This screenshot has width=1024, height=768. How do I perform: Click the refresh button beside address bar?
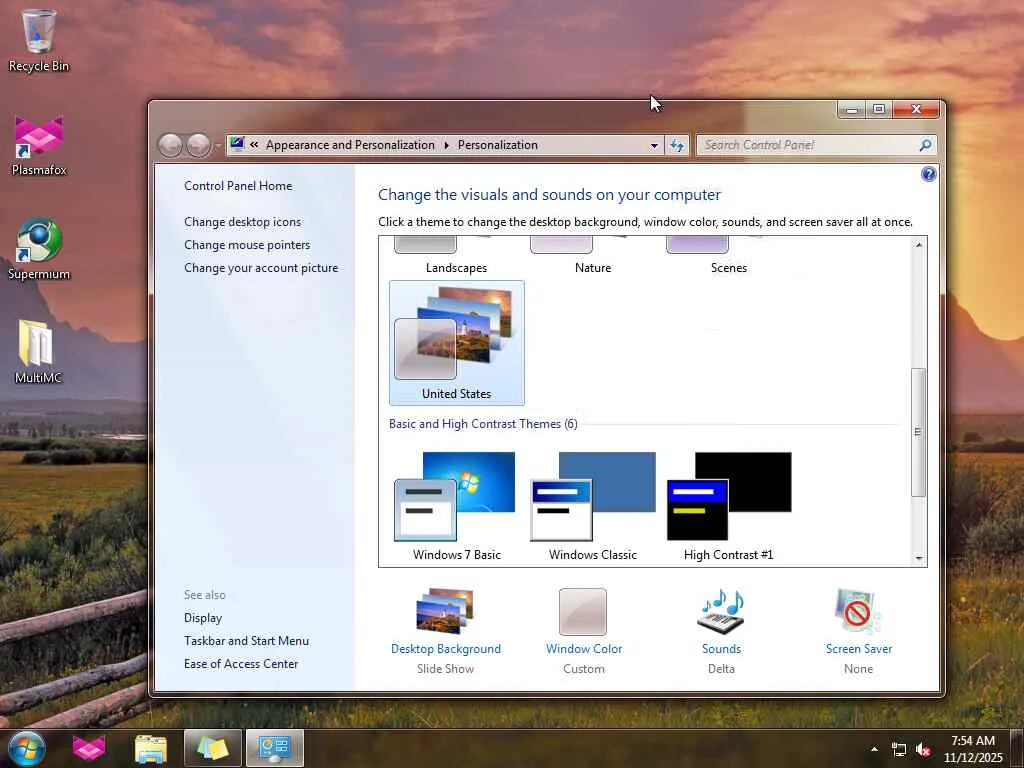tap(677, 145)
